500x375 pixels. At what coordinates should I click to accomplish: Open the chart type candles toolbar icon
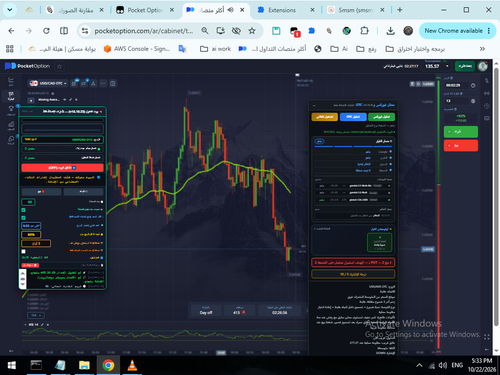(x=74, y=83)
